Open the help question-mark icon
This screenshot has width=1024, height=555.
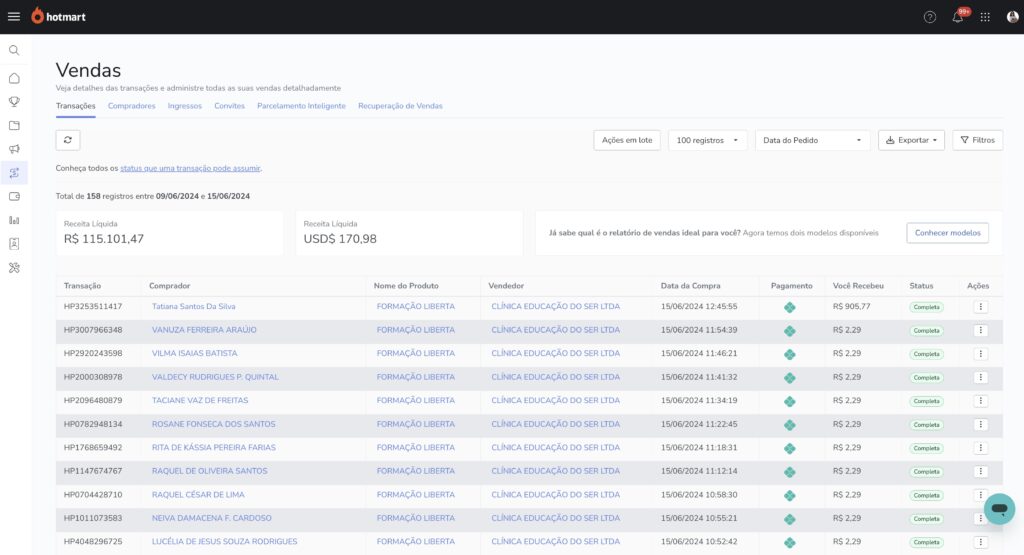[929, 18]
